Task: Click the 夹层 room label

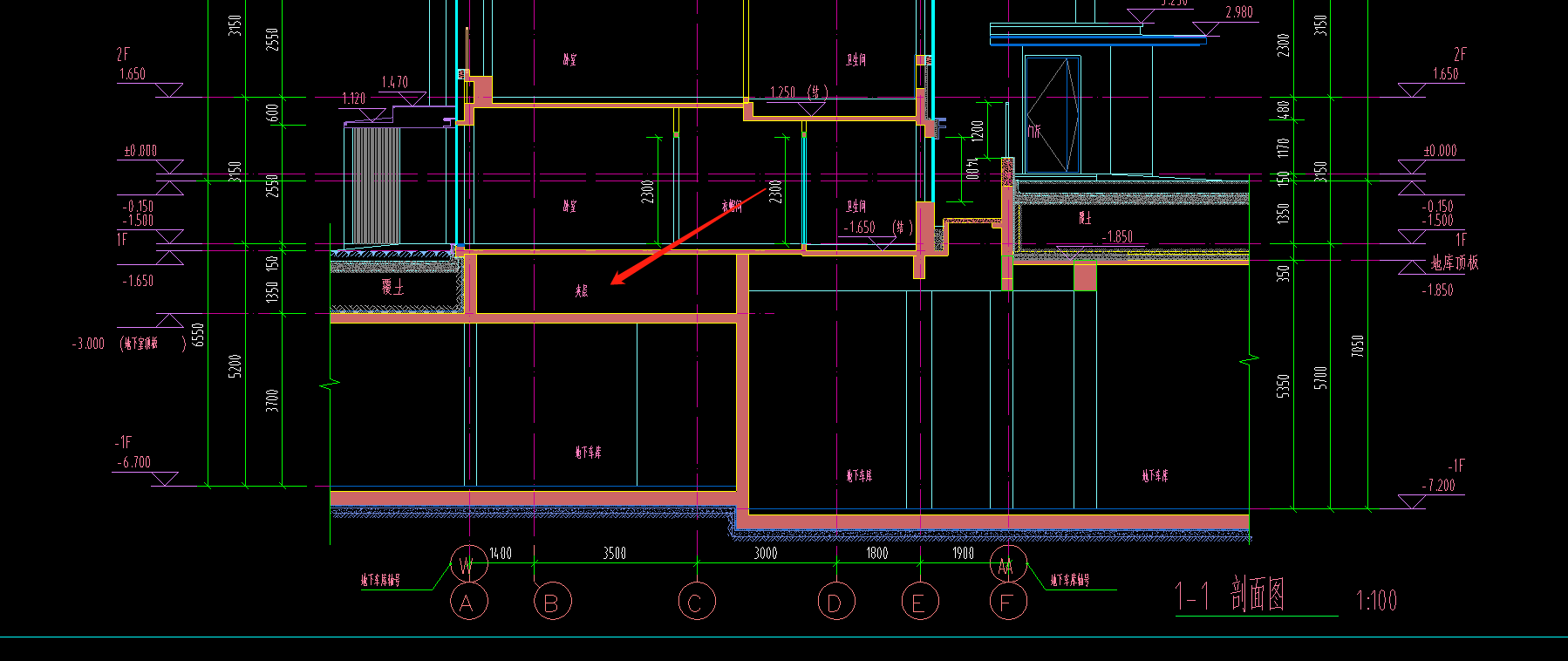Action: 582,290
